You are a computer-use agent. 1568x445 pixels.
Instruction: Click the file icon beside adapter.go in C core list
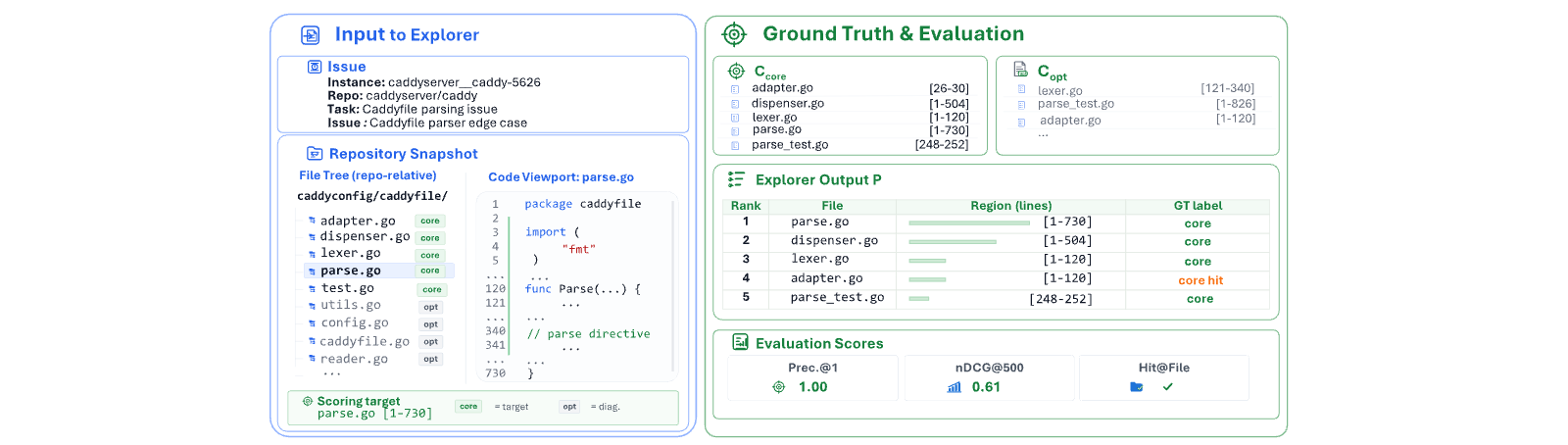(x=735, y=89)
